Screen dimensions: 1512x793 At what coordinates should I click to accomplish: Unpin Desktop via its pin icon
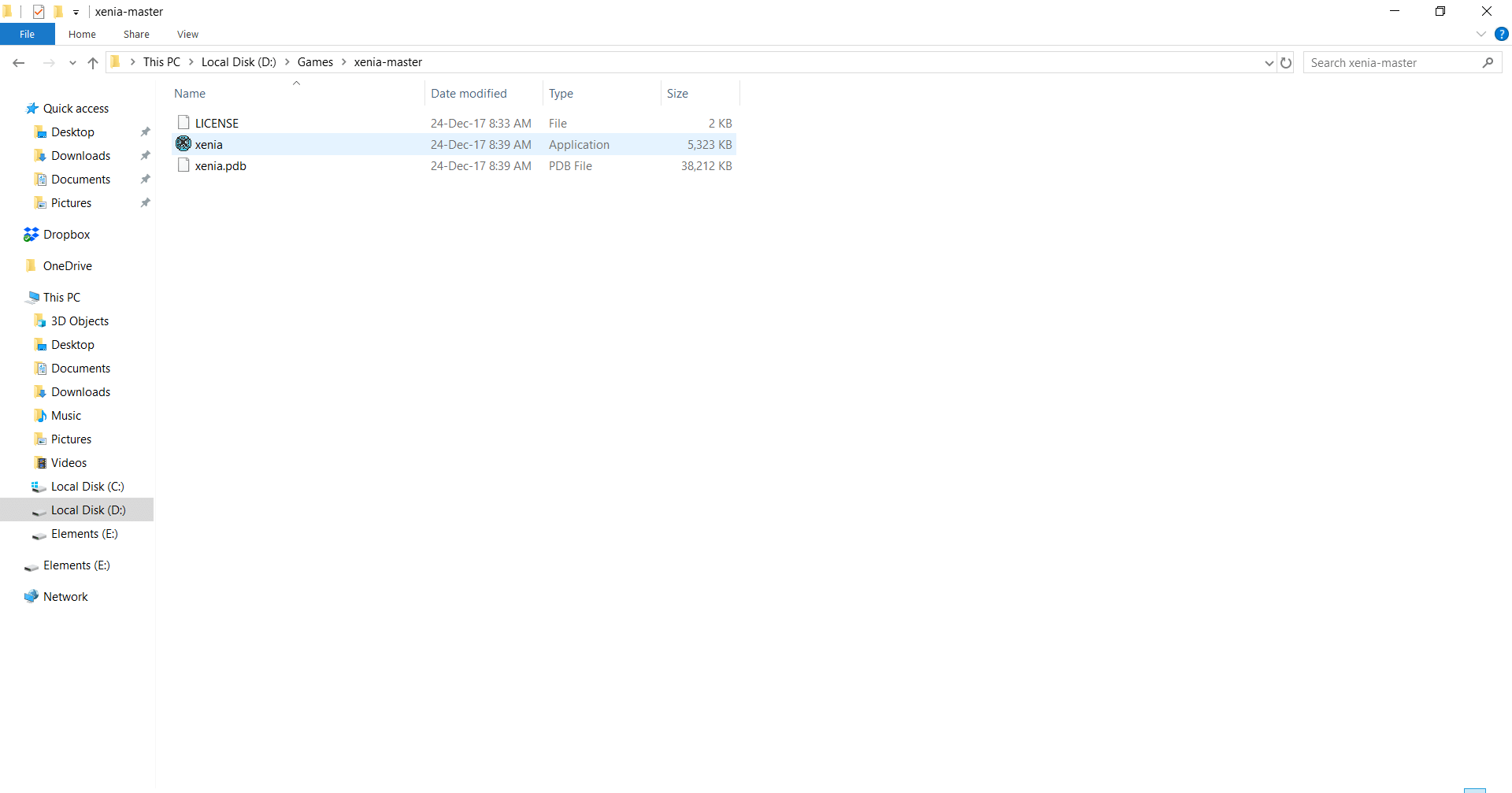coord(146,132)
